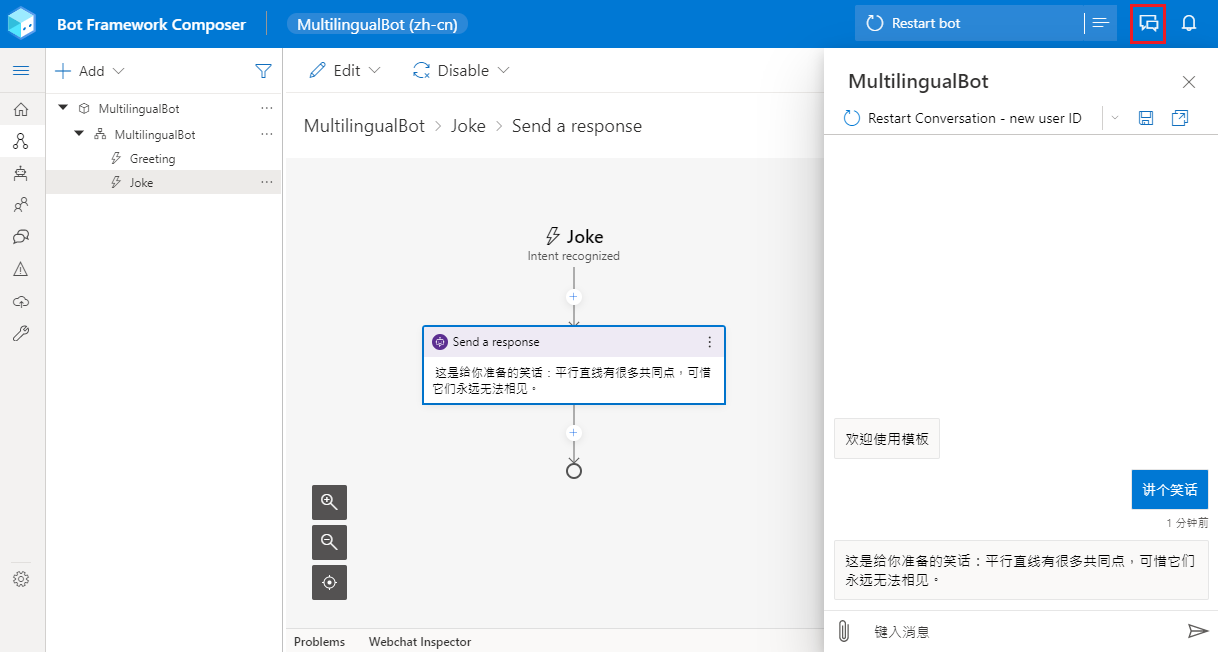Open the Package manager wrench icon in sidebar
Image resolution: width=1218 pixels, height=652 pixels.
(21, 333)
